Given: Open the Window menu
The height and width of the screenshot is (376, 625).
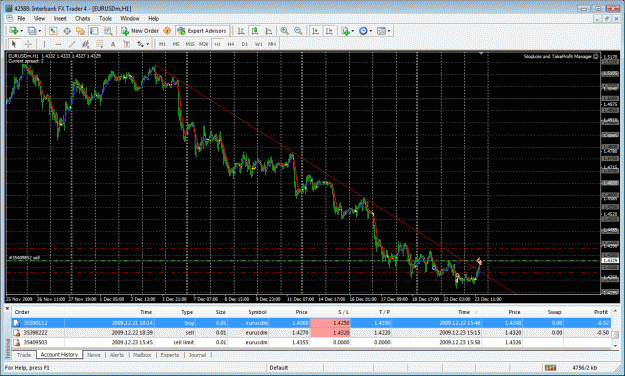Looking at the screenshot, I should click(130, 18).
